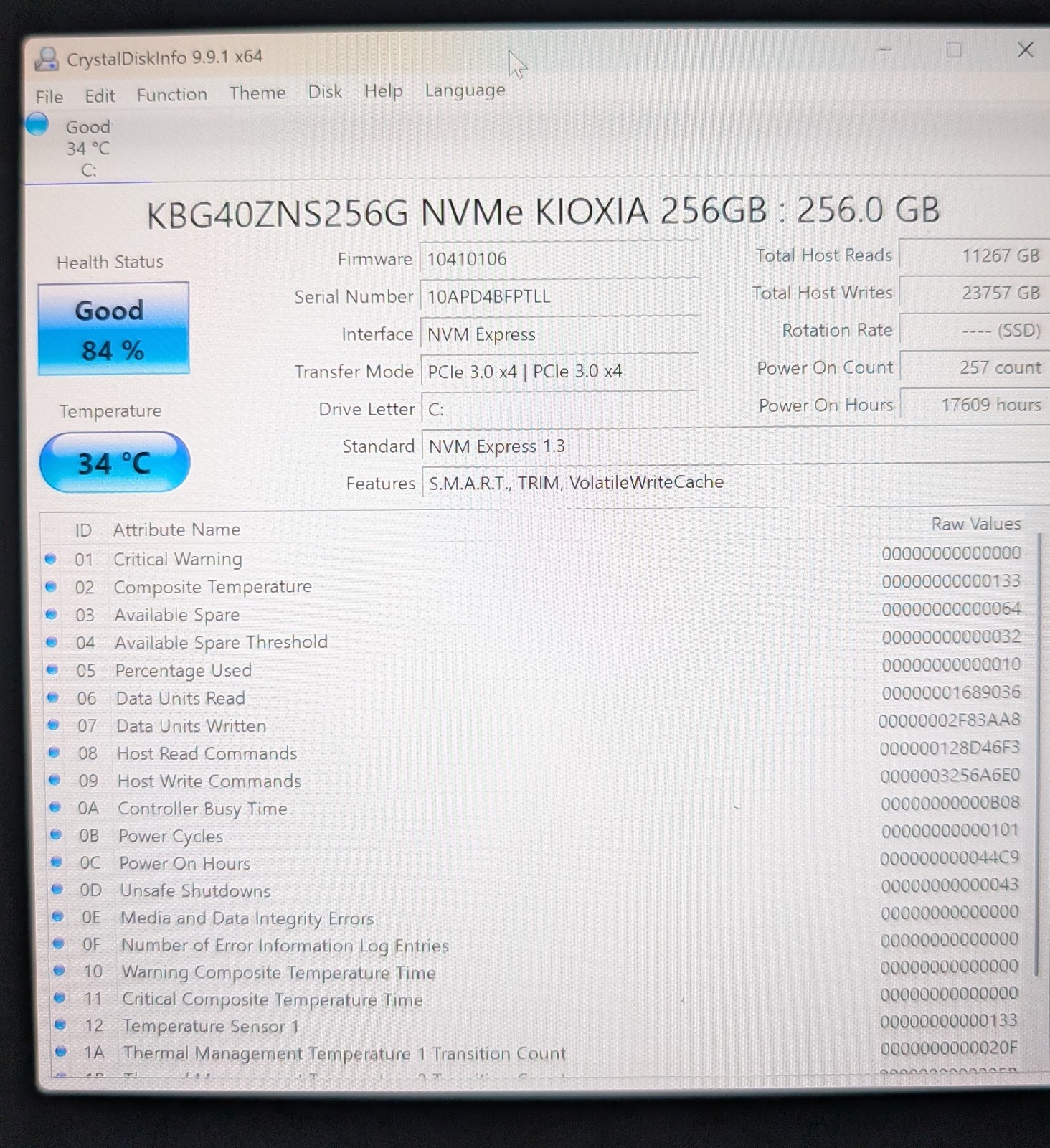
Task: Open the Theme menu
Action: 257,93
